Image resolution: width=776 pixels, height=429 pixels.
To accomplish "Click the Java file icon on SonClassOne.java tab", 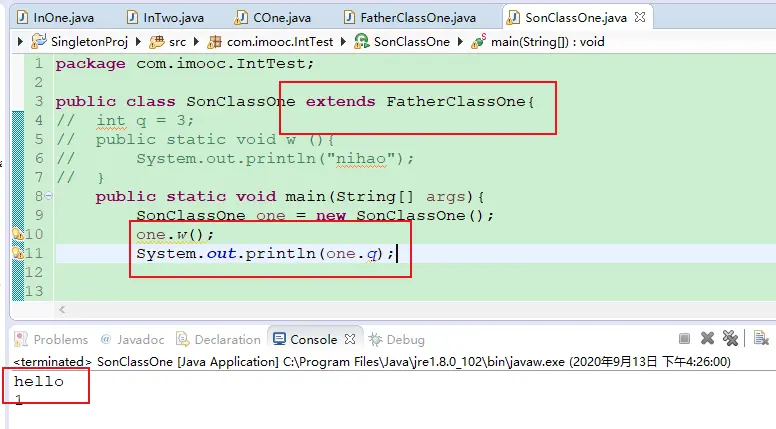I will pyautogui.click(x=513, y=17).
